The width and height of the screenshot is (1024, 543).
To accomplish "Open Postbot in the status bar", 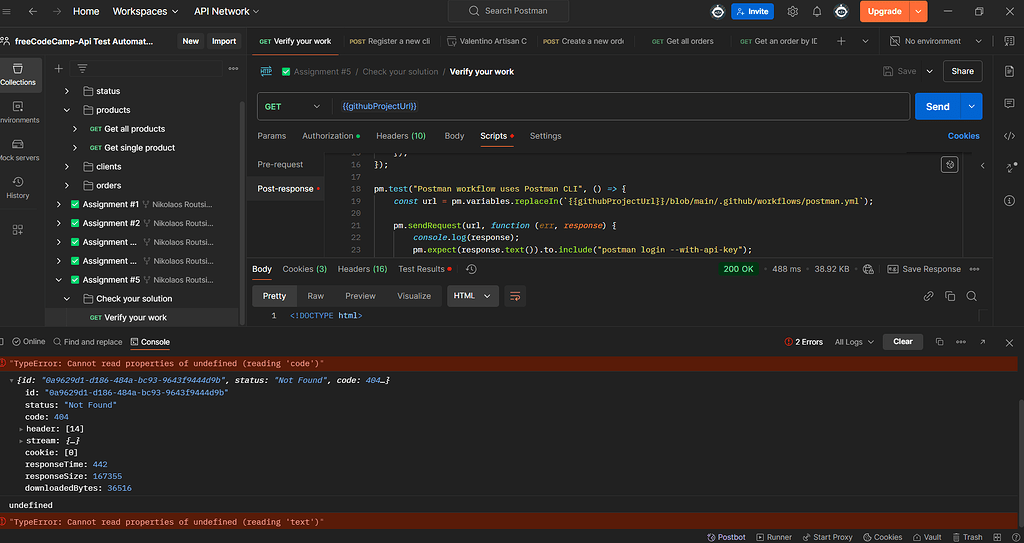I will 725,537.
